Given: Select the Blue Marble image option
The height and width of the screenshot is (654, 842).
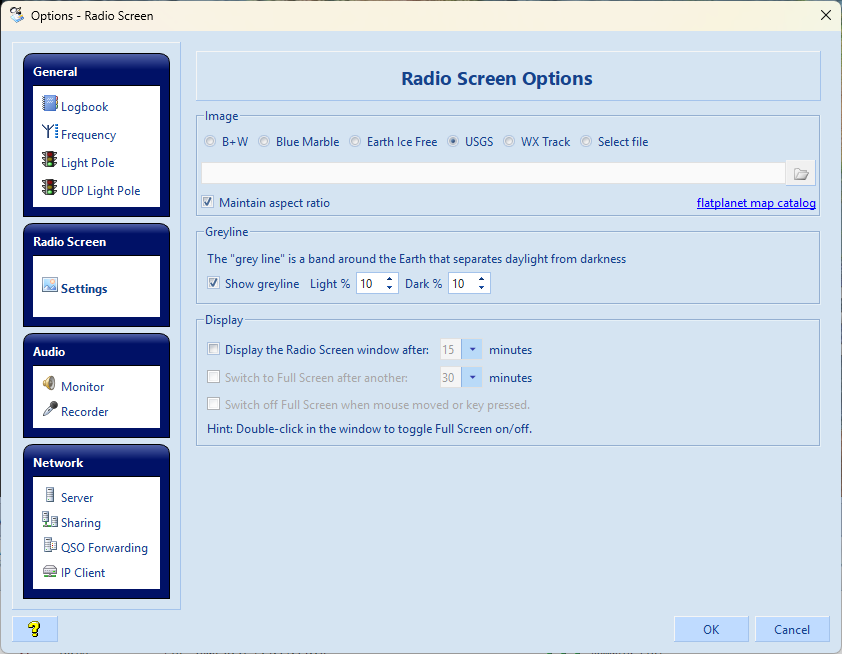Looking at the screenshot, I should [x=264, y=142].
